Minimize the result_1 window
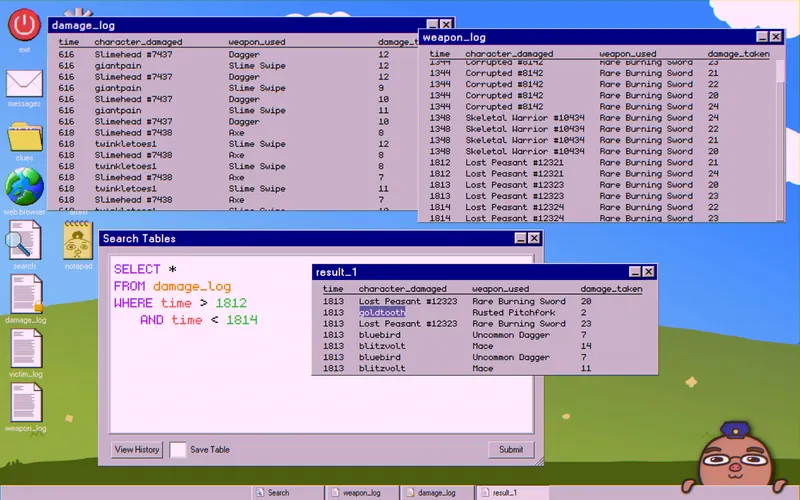 pos(635,272)
